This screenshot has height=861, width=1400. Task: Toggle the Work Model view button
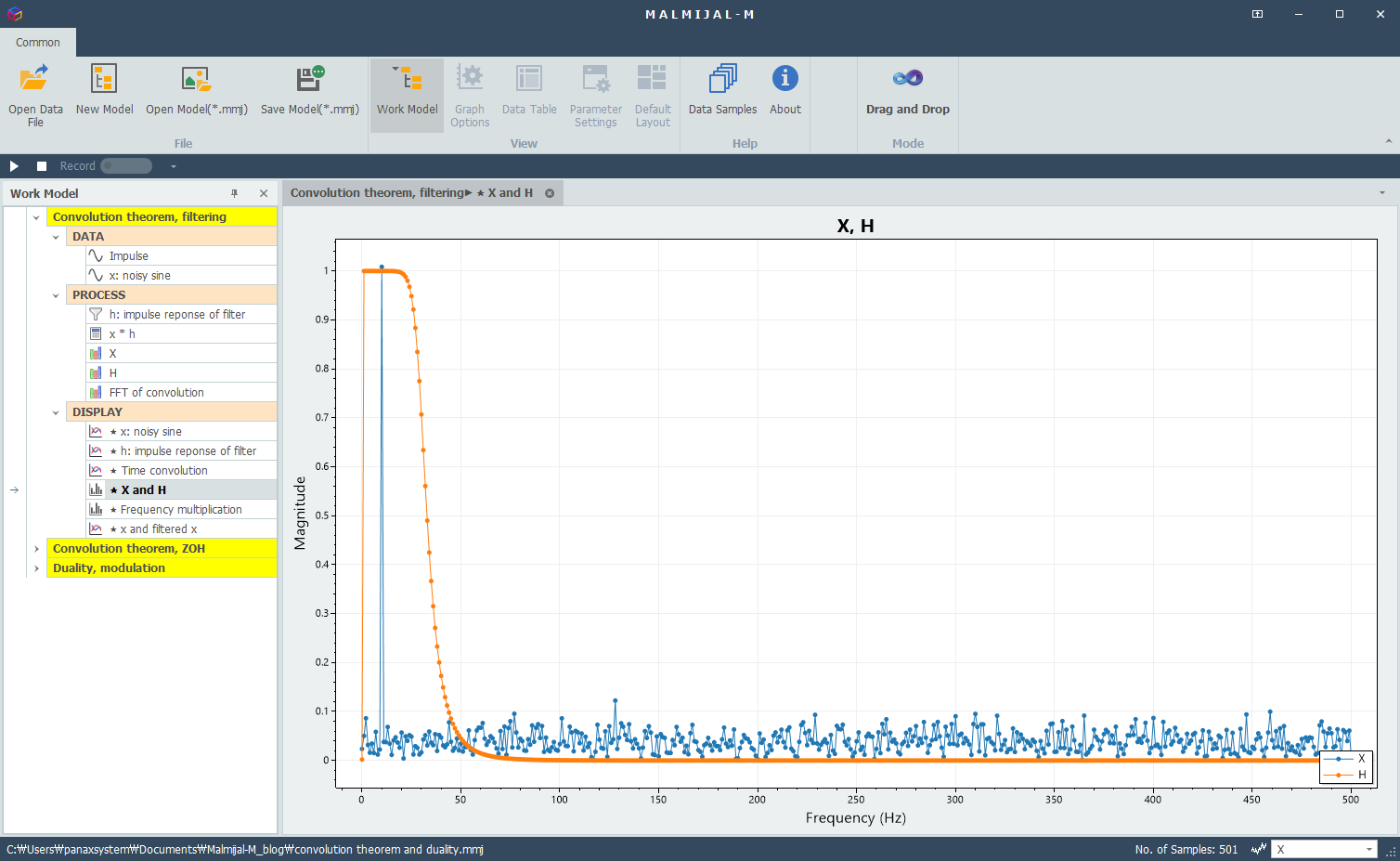pyautogui.click(x=407, y=95)
